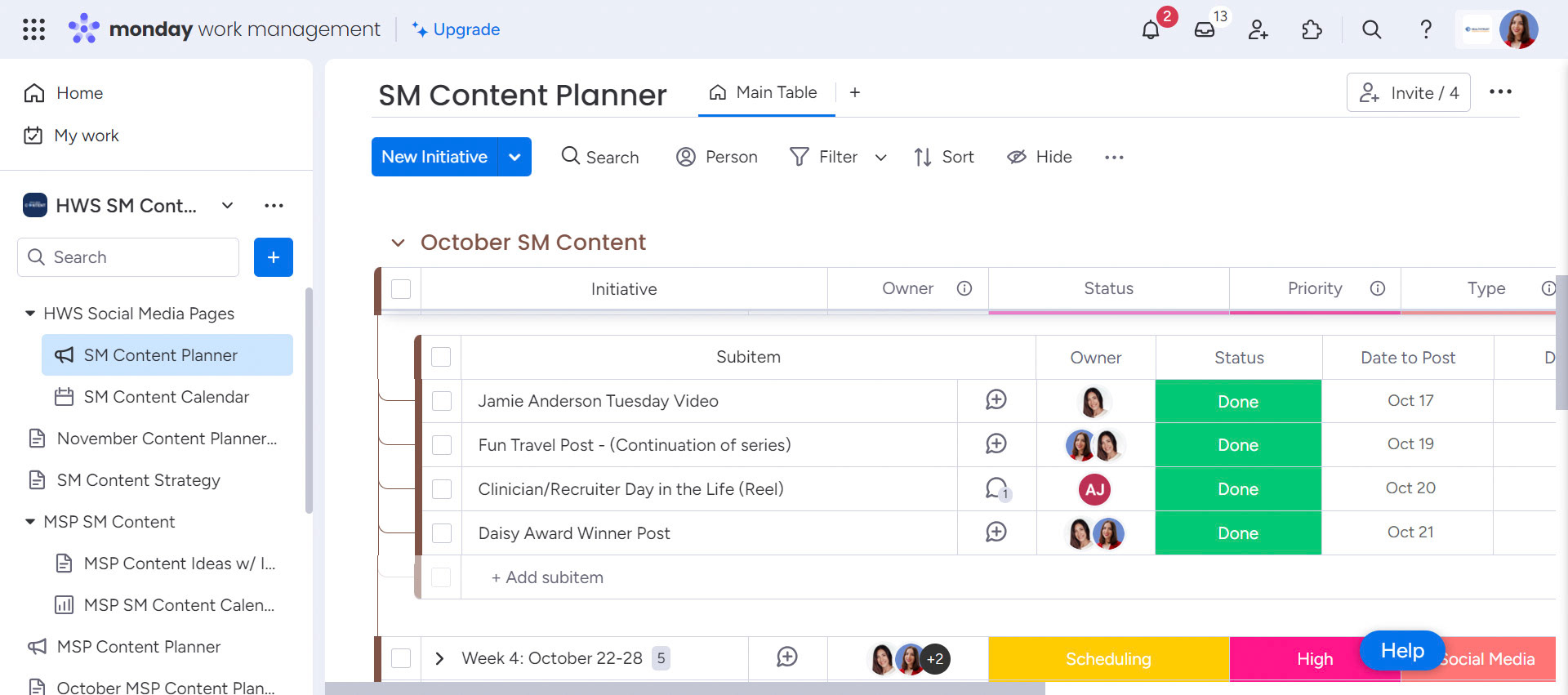Open My work in sidebar
The height and width of the screenshot is (695, 1568).
(x=72, y=136)
